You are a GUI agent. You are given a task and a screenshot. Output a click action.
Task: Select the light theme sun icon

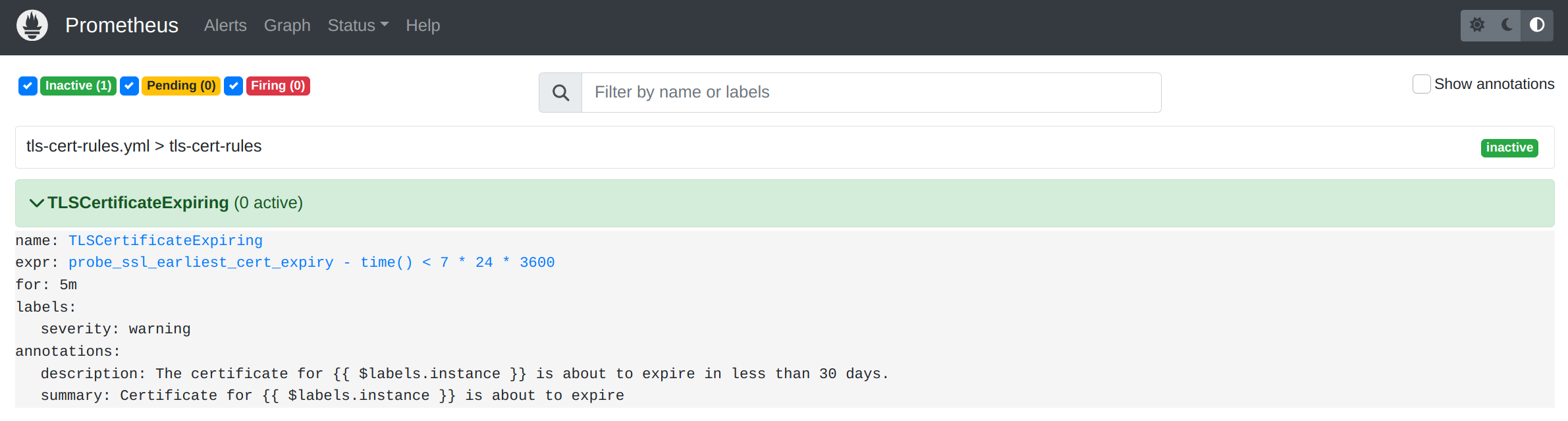coord(1476,25)
